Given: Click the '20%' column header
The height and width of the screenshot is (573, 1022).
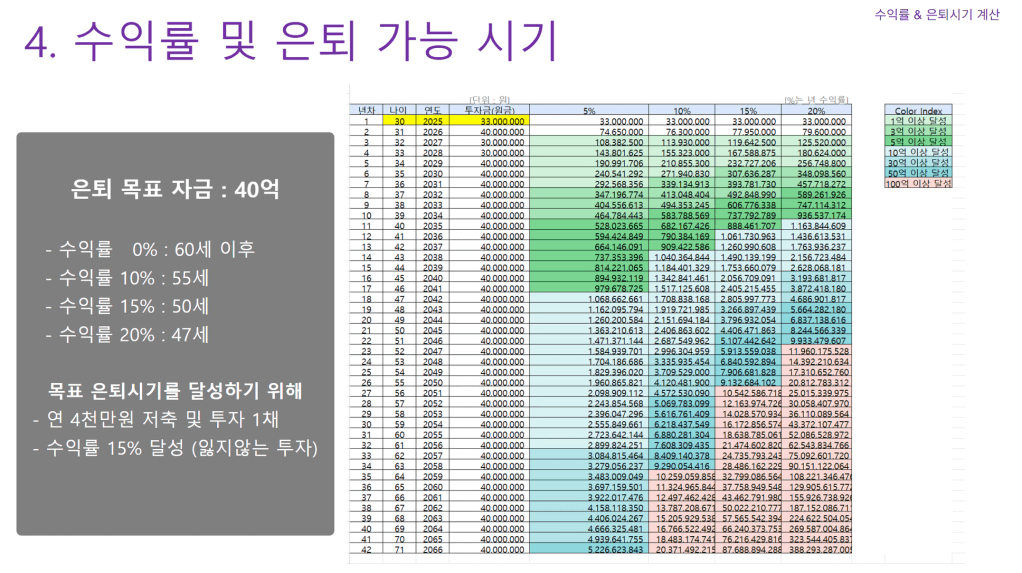Looking at the screenshot, I should 817,110.
